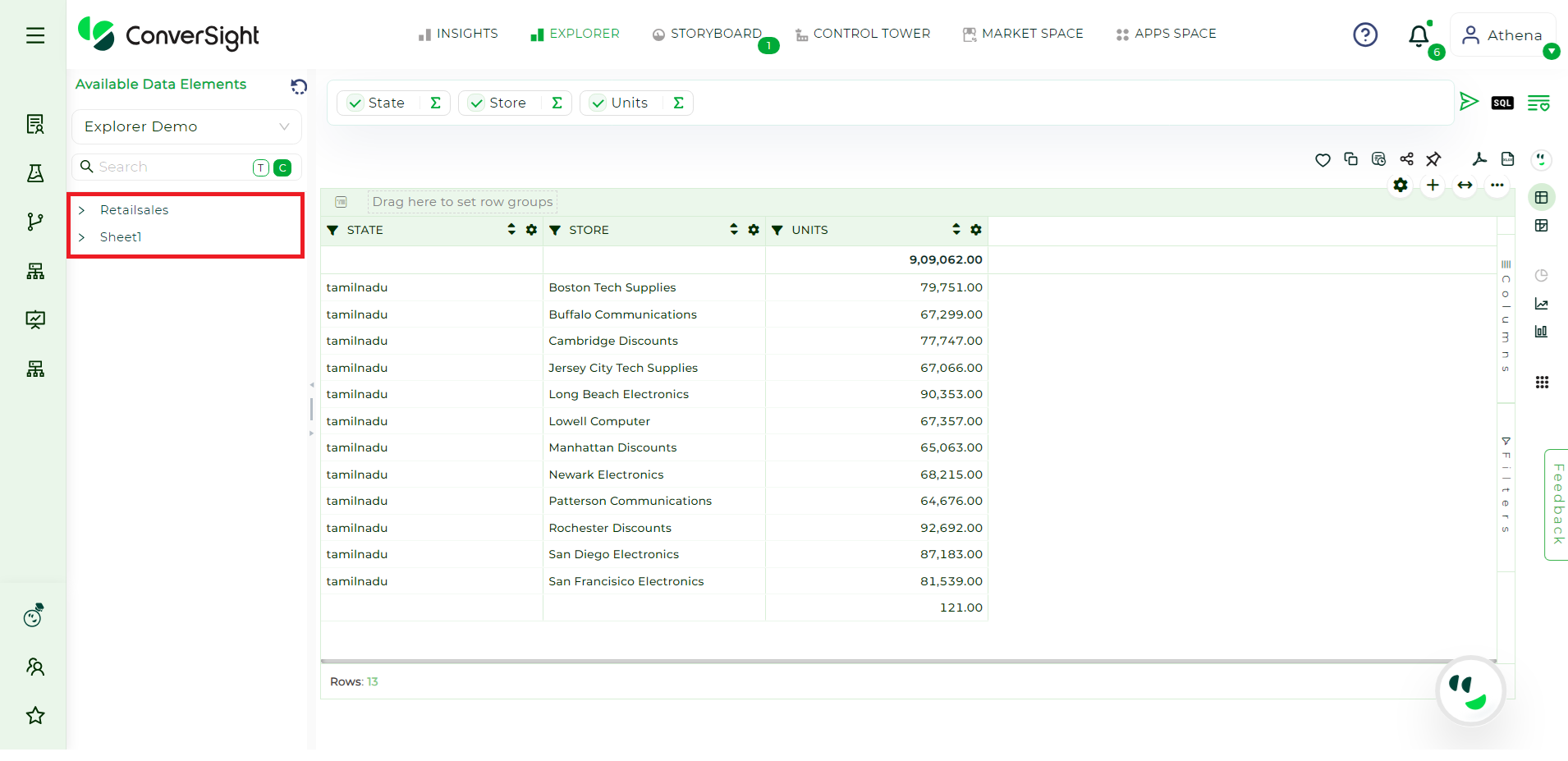Open the query filter list icon

pyautogui.click(x=1538, y=103)
